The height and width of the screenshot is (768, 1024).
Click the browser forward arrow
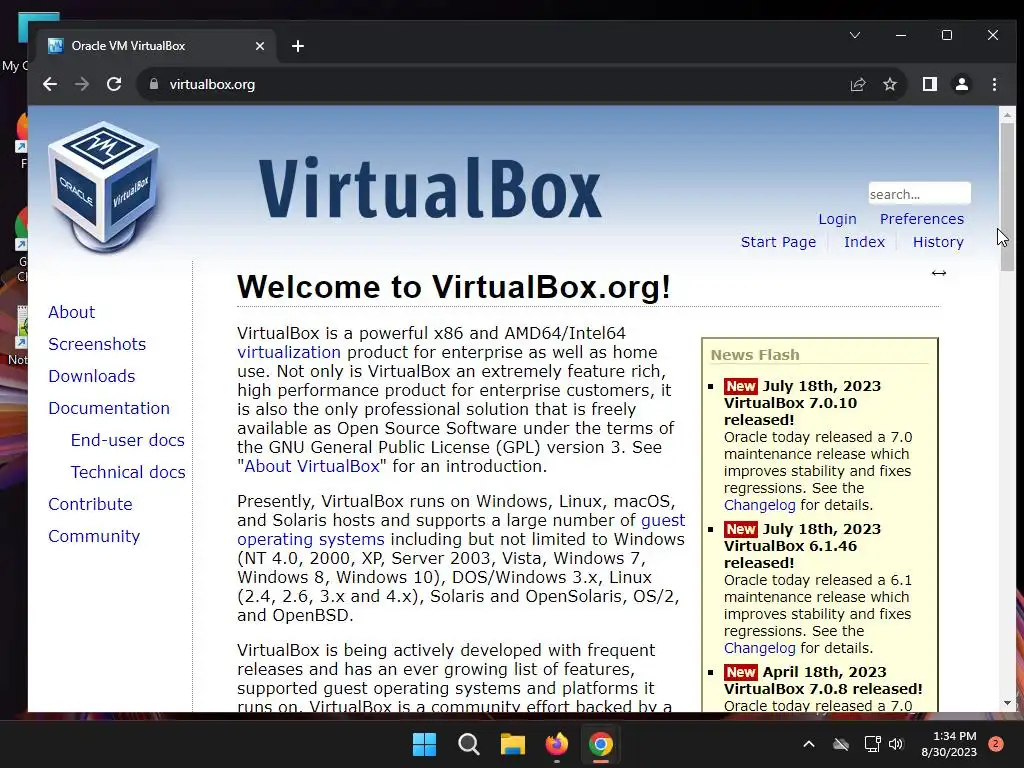tap(82, 84)
